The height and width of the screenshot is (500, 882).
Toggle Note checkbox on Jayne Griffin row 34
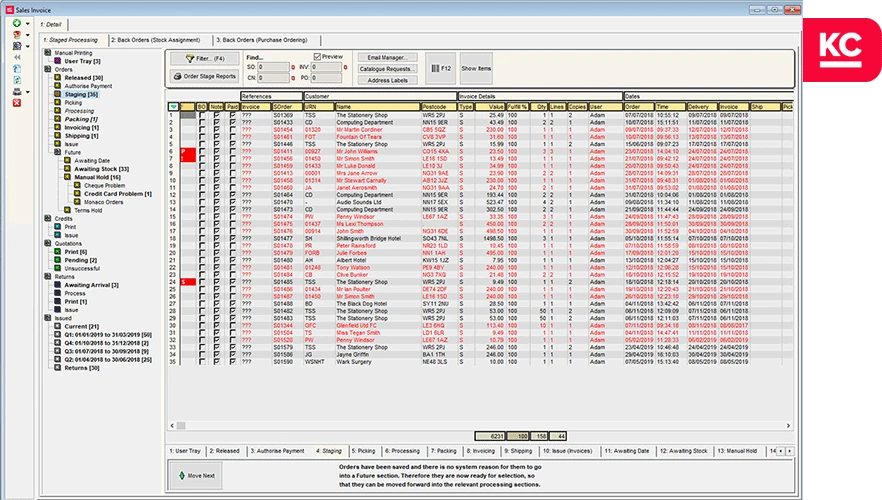point(217,354)
